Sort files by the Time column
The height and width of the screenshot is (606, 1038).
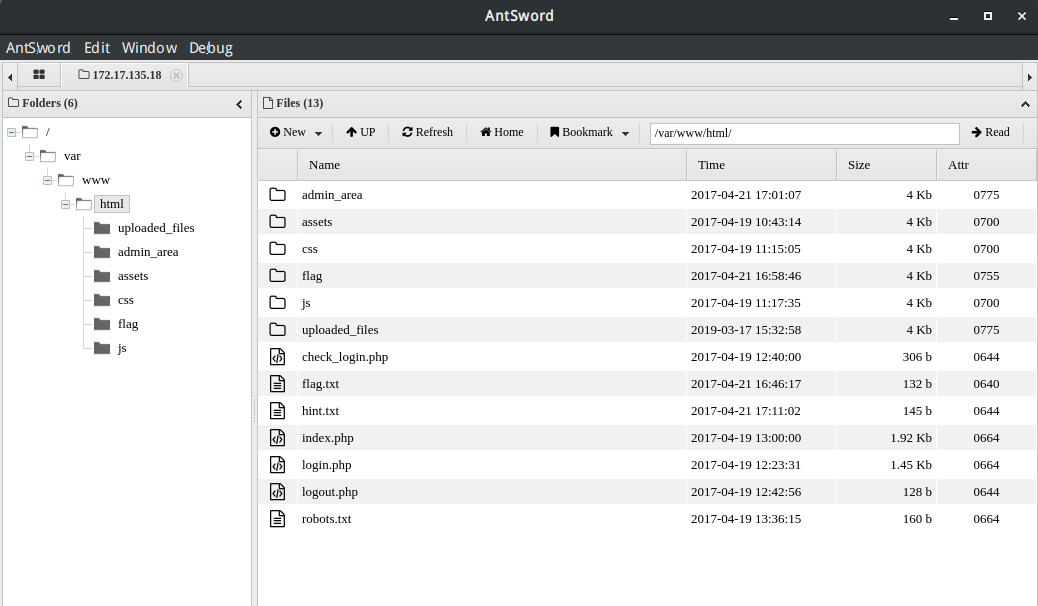click(x=761, y=165)
